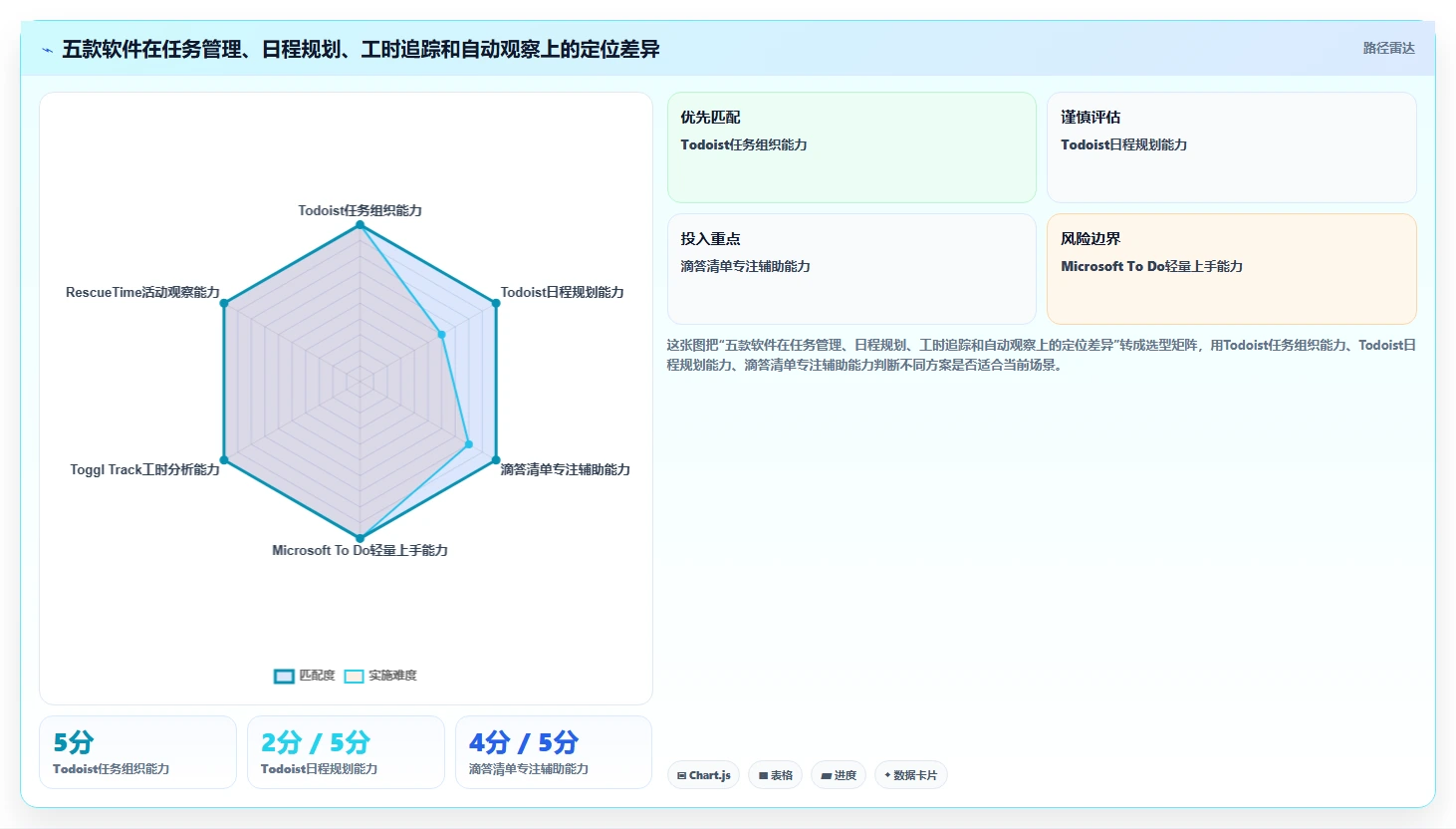Screen dimensions: 1456x829
Task: Click the 路径雷达 label in the header
Action: [x=1388, y=48]
